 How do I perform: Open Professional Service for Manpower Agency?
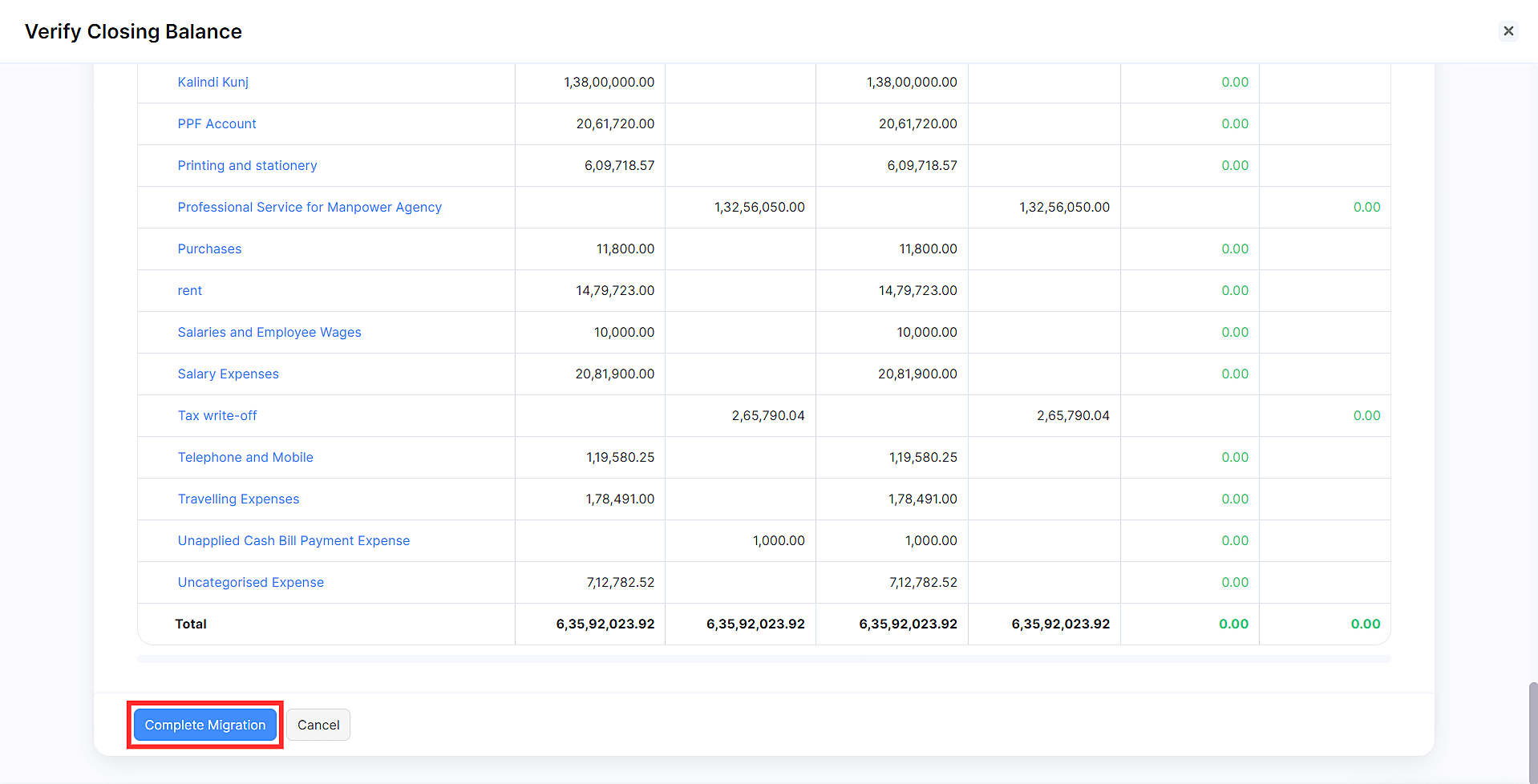(x=310, y=208)
